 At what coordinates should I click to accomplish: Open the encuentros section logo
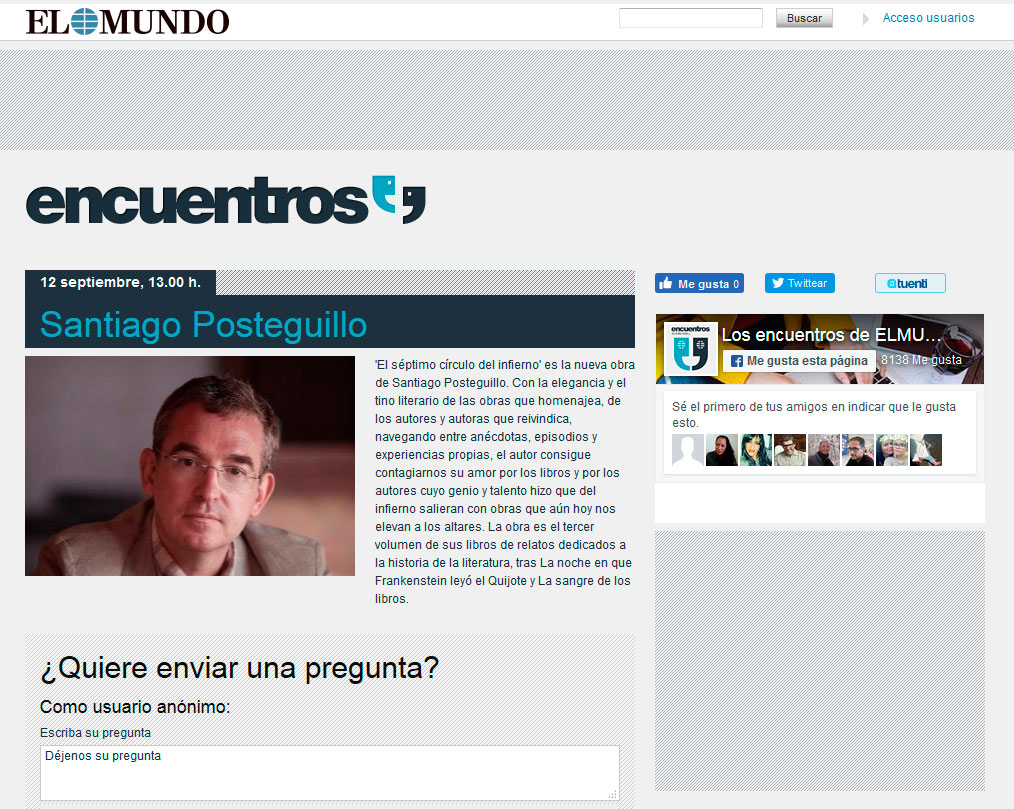click(x=226, y=200)
